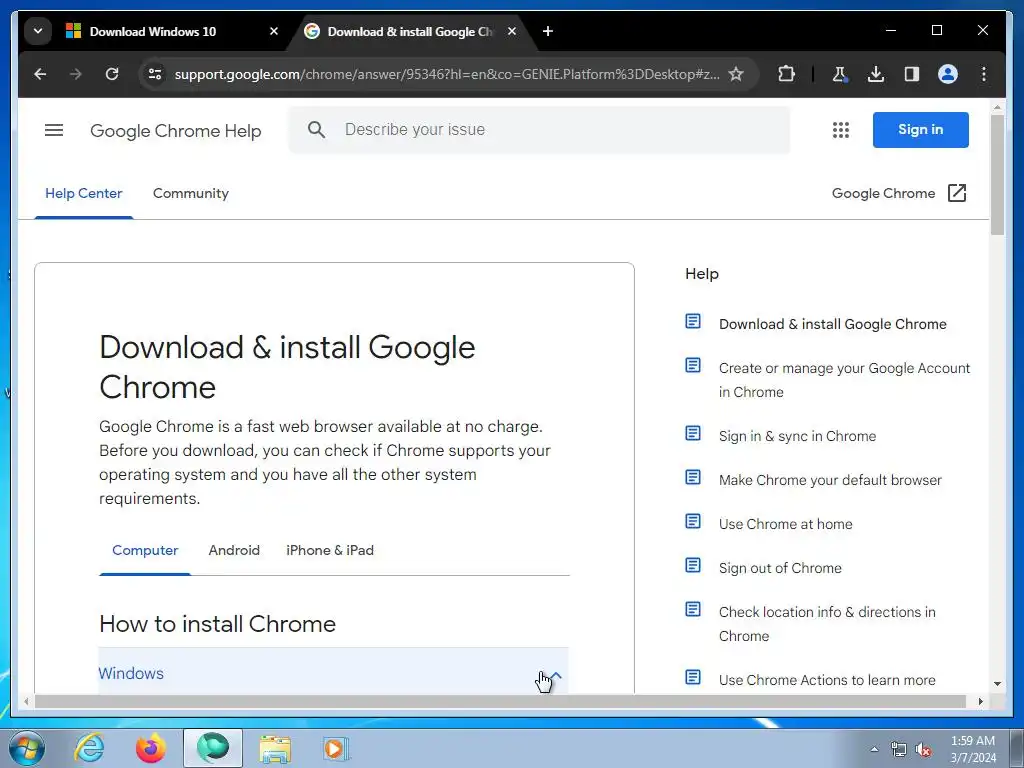Click article icon beside Make Chrome your default
Image resolution: width=1024 pixels, height=768 pixels.
(x=693, y=477)
